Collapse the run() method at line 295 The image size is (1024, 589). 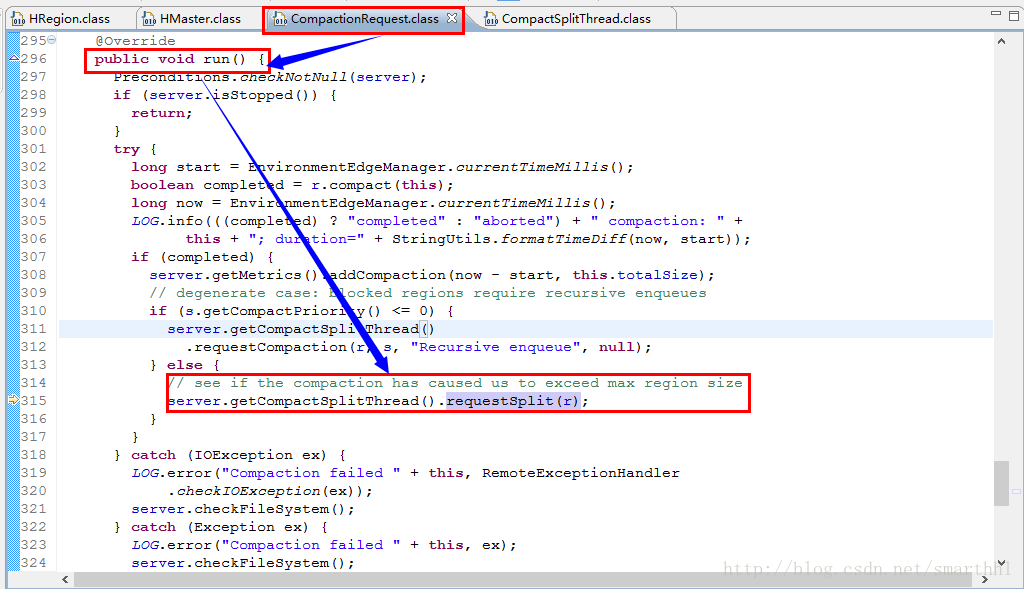52,40
